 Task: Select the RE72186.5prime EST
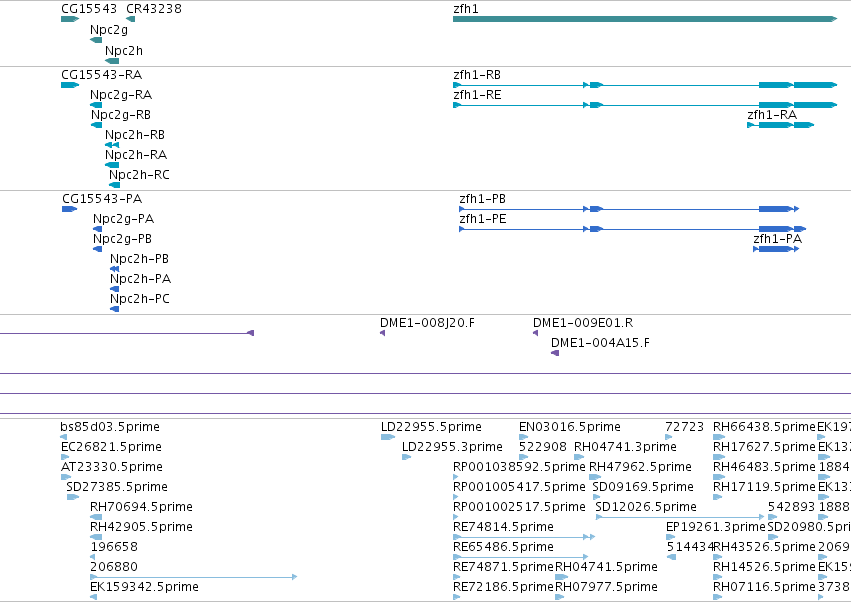(456, 597)
